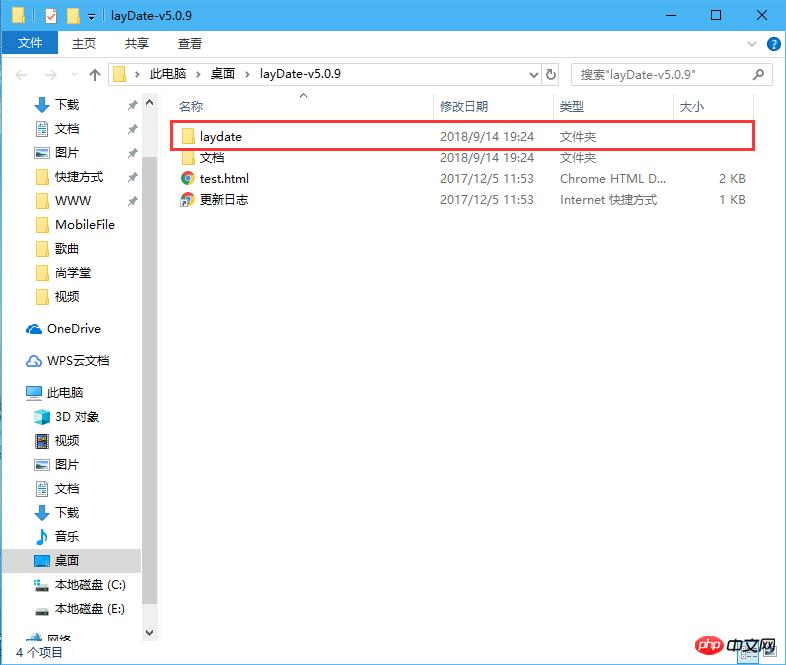Click navigation pane scrollbar down arrow
The height and width of the screenshot is (665, 786).
(x=149, y=632)
